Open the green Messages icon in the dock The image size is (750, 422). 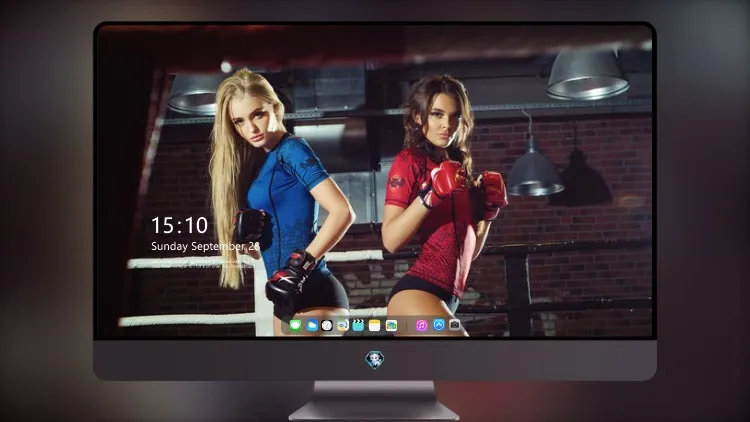click(x=296, y=325)
